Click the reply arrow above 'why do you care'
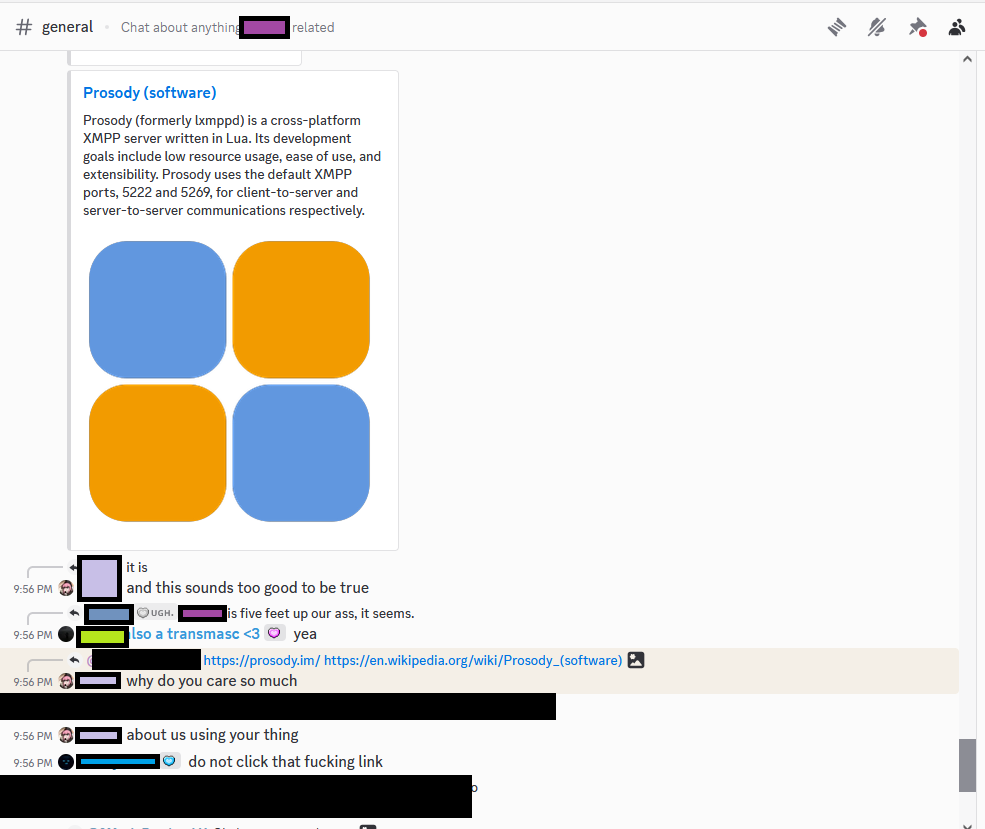The width and height of the screenshot is (985, 829). (x=75, y=660)
